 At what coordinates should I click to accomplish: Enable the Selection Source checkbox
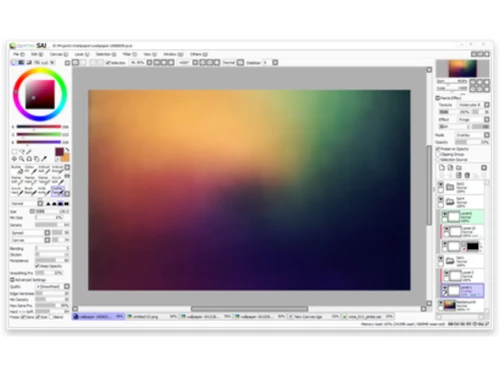(438, 160)
